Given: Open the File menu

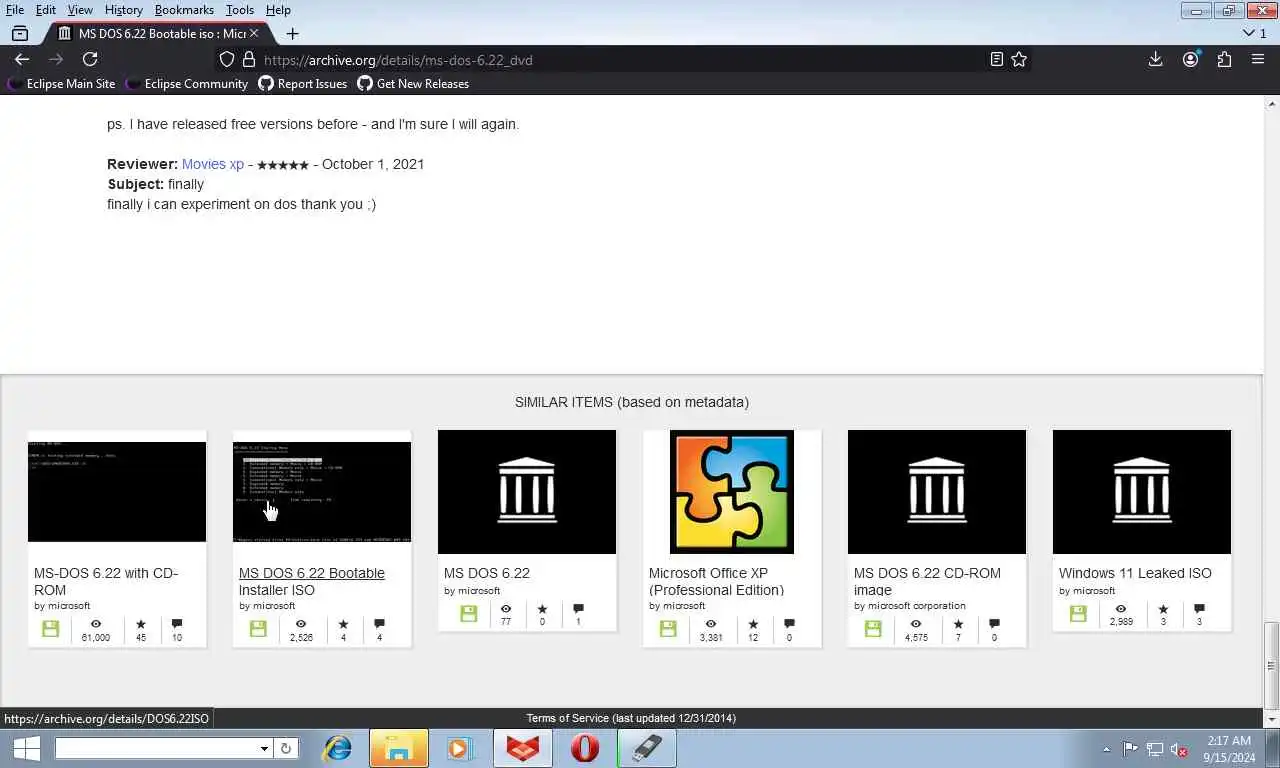Looking at the screenshot, I should click(15, 9).
